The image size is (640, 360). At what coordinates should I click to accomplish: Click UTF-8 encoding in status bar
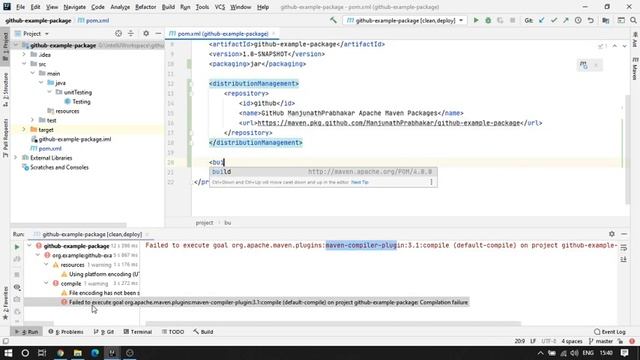(549, 341)
